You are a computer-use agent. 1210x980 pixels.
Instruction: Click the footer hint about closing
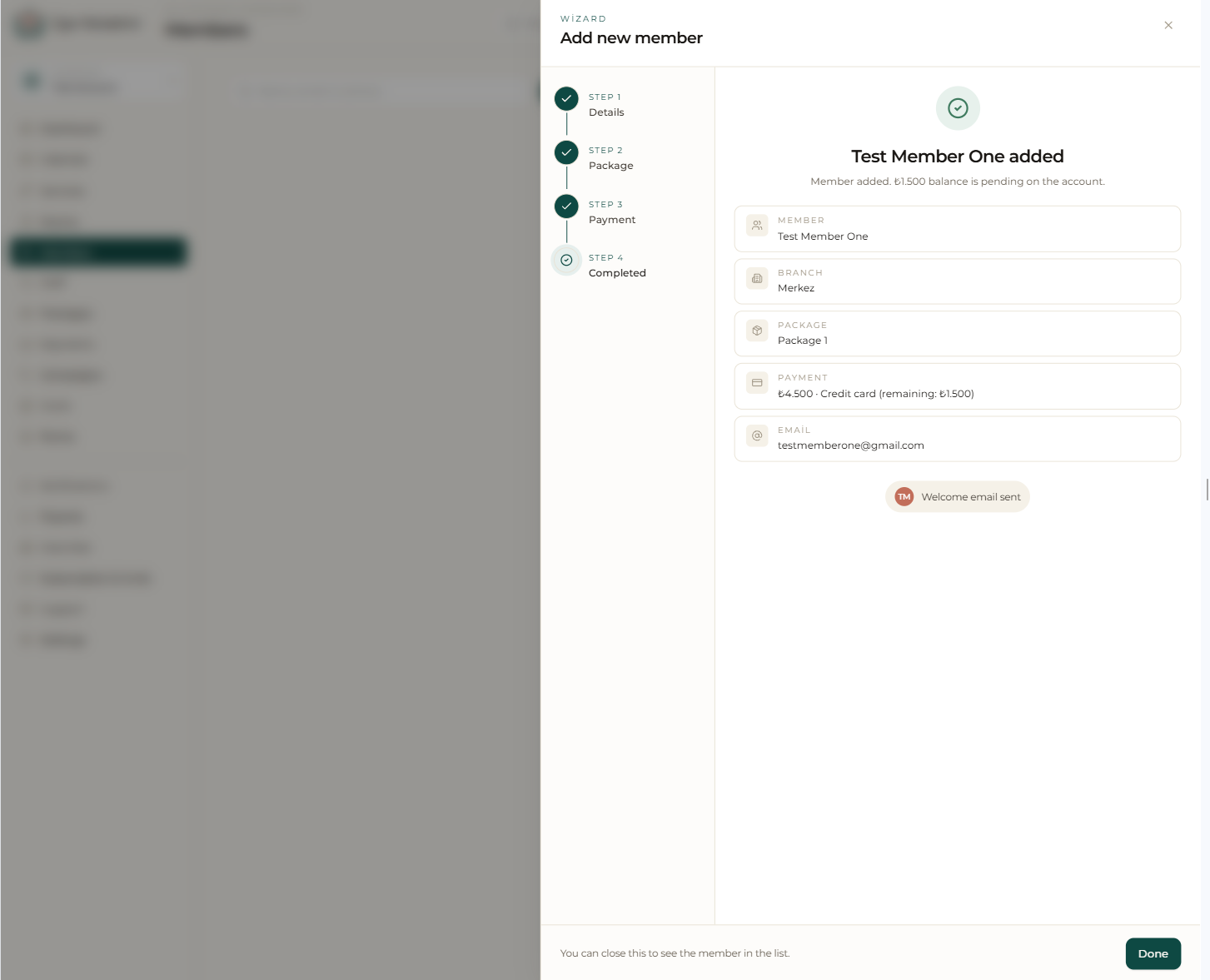click(675, 953)
